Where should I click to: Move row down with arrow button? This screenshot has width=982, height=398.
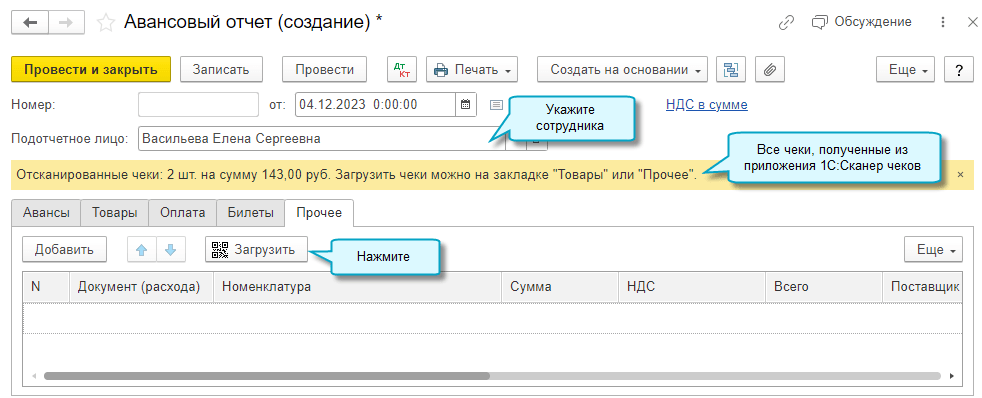point(170,250)
